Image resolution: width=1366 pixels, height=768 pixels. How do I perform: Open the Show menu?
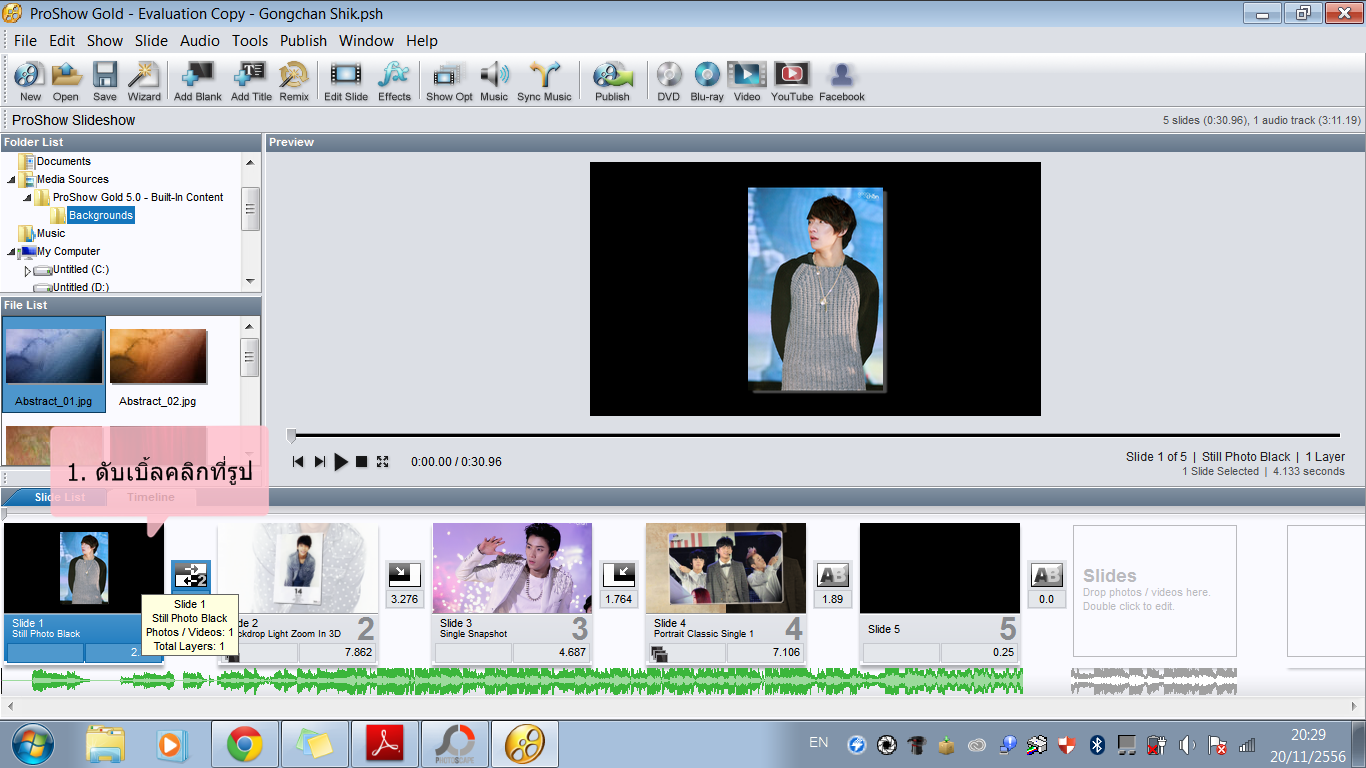tap(105, 41)
